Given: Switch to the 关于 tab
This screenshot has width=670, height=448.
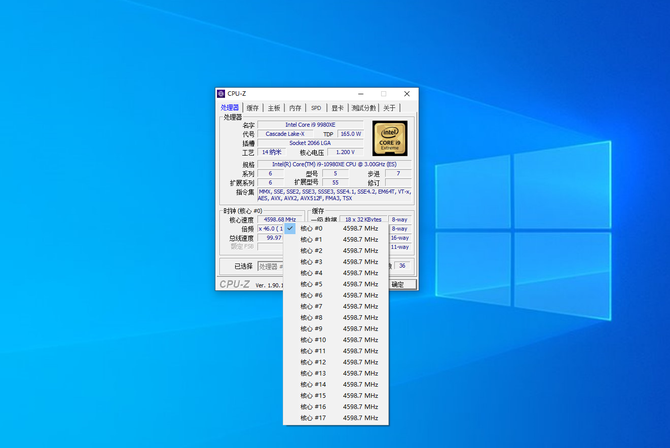Looking at the screenshot, I should click(389, 108).
